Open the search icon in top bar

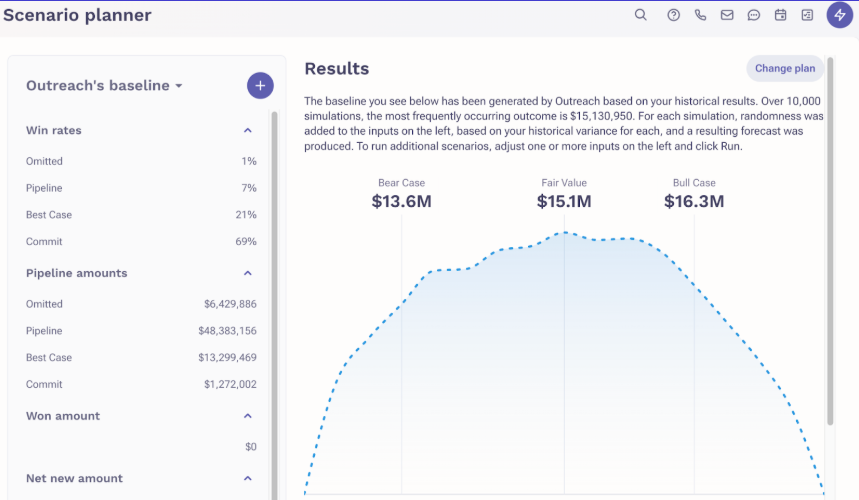click(x=640, y=15)
